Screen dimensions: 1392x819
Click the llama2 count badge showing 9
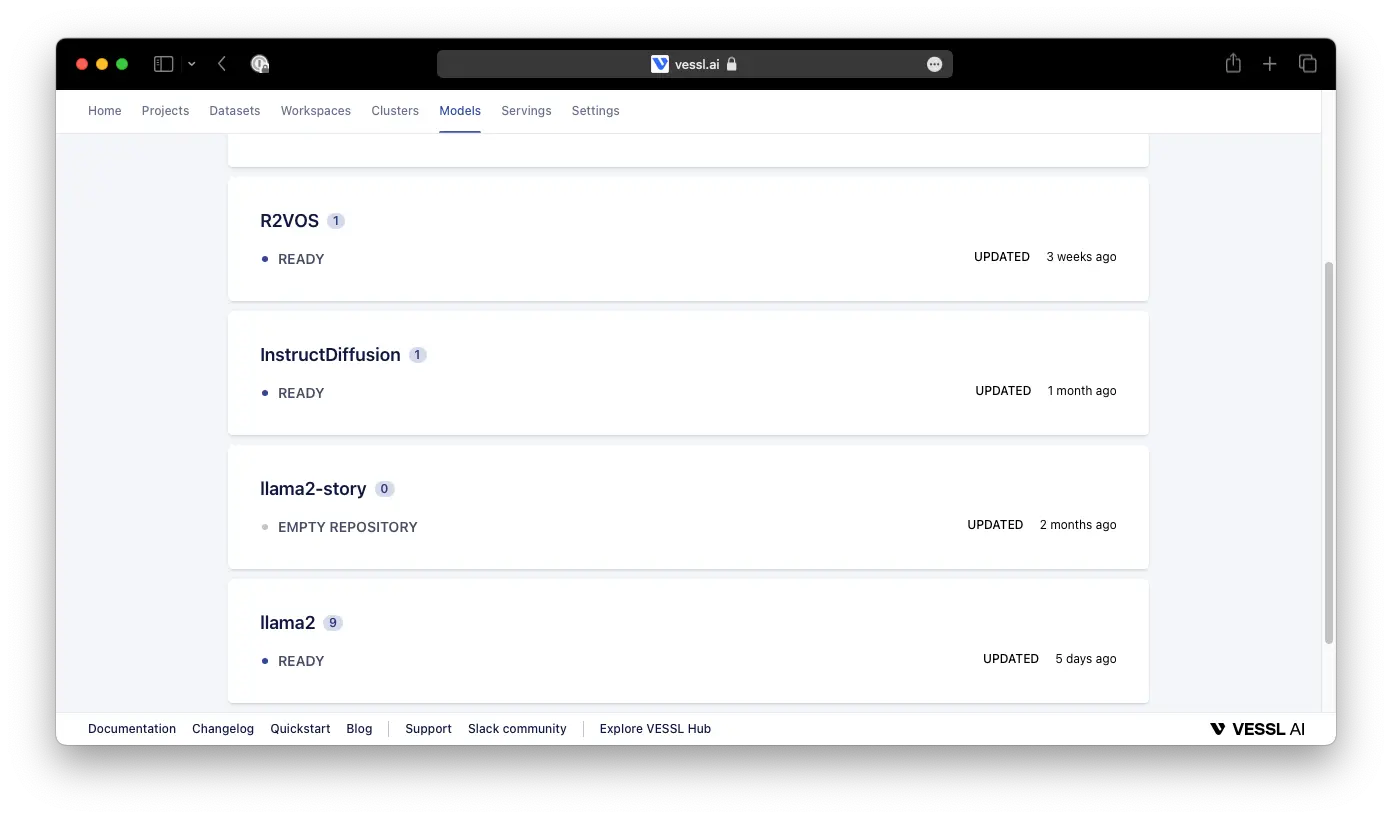(x=333, y=623)
